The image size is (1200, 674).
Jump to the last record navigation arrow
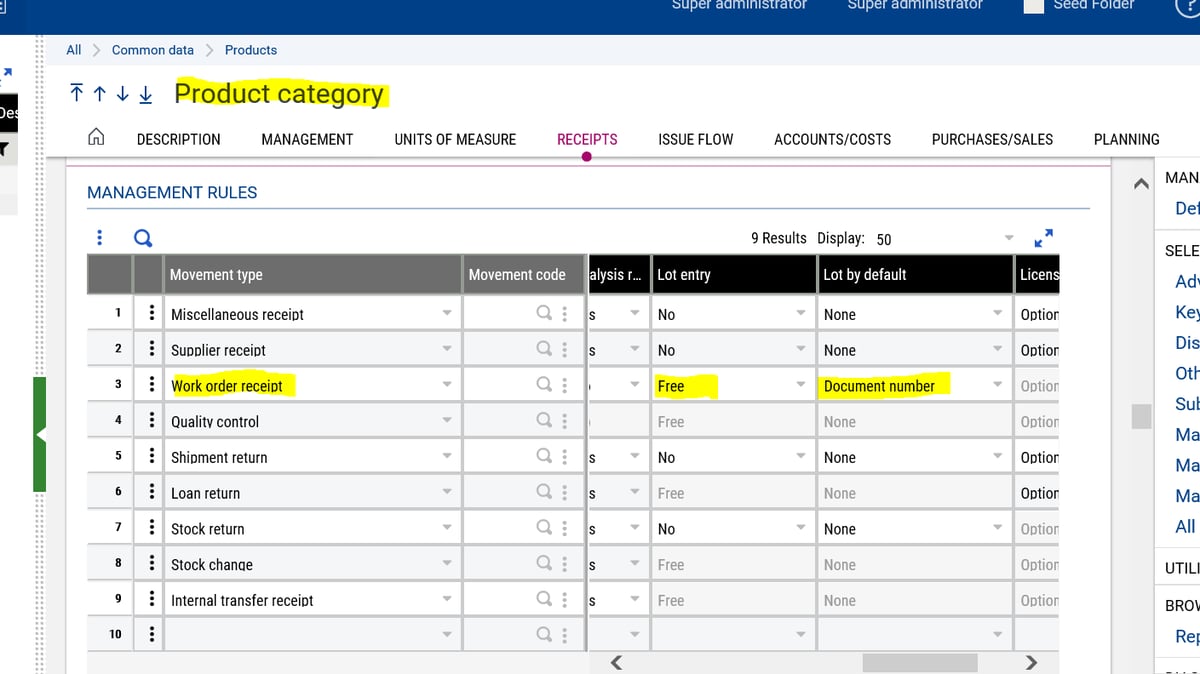click(145, 93)
